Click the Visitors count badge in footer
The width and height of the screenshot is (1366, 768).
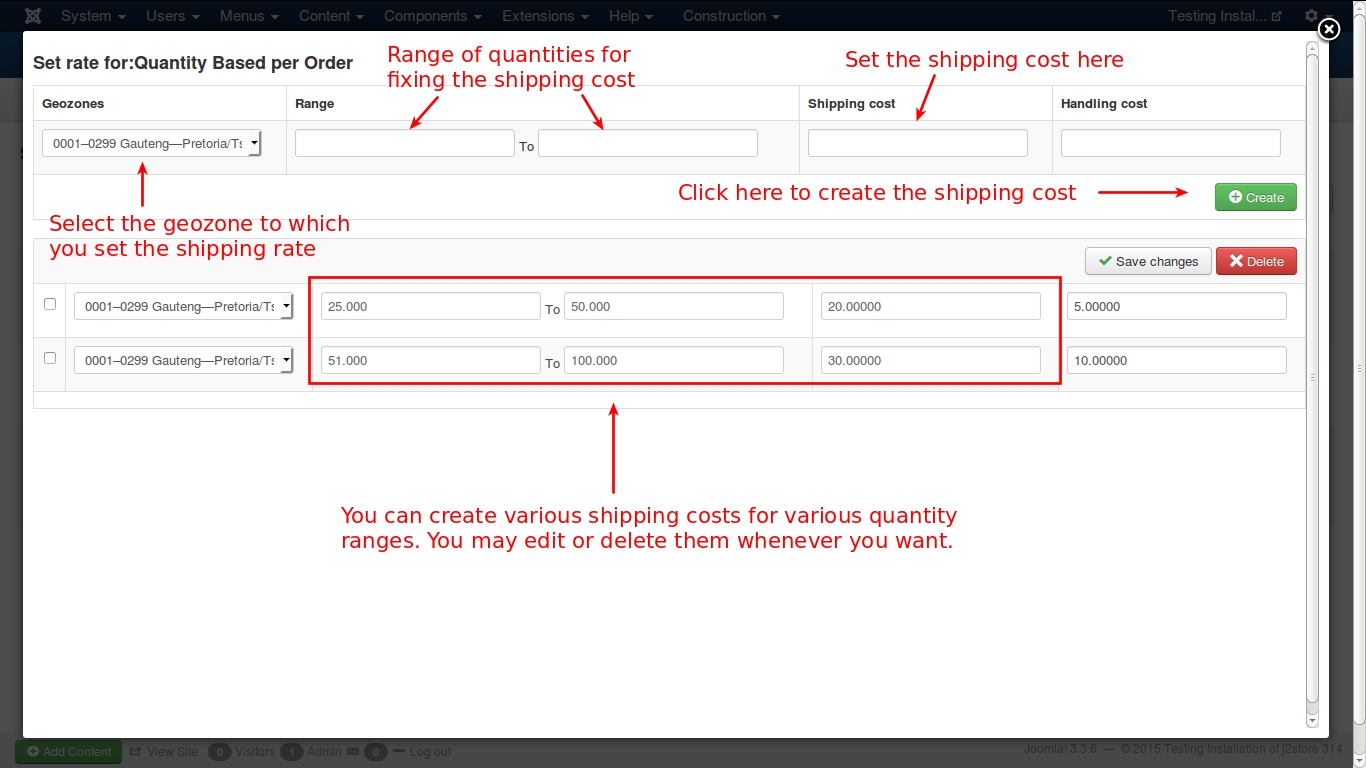click(x=219, y=752)
